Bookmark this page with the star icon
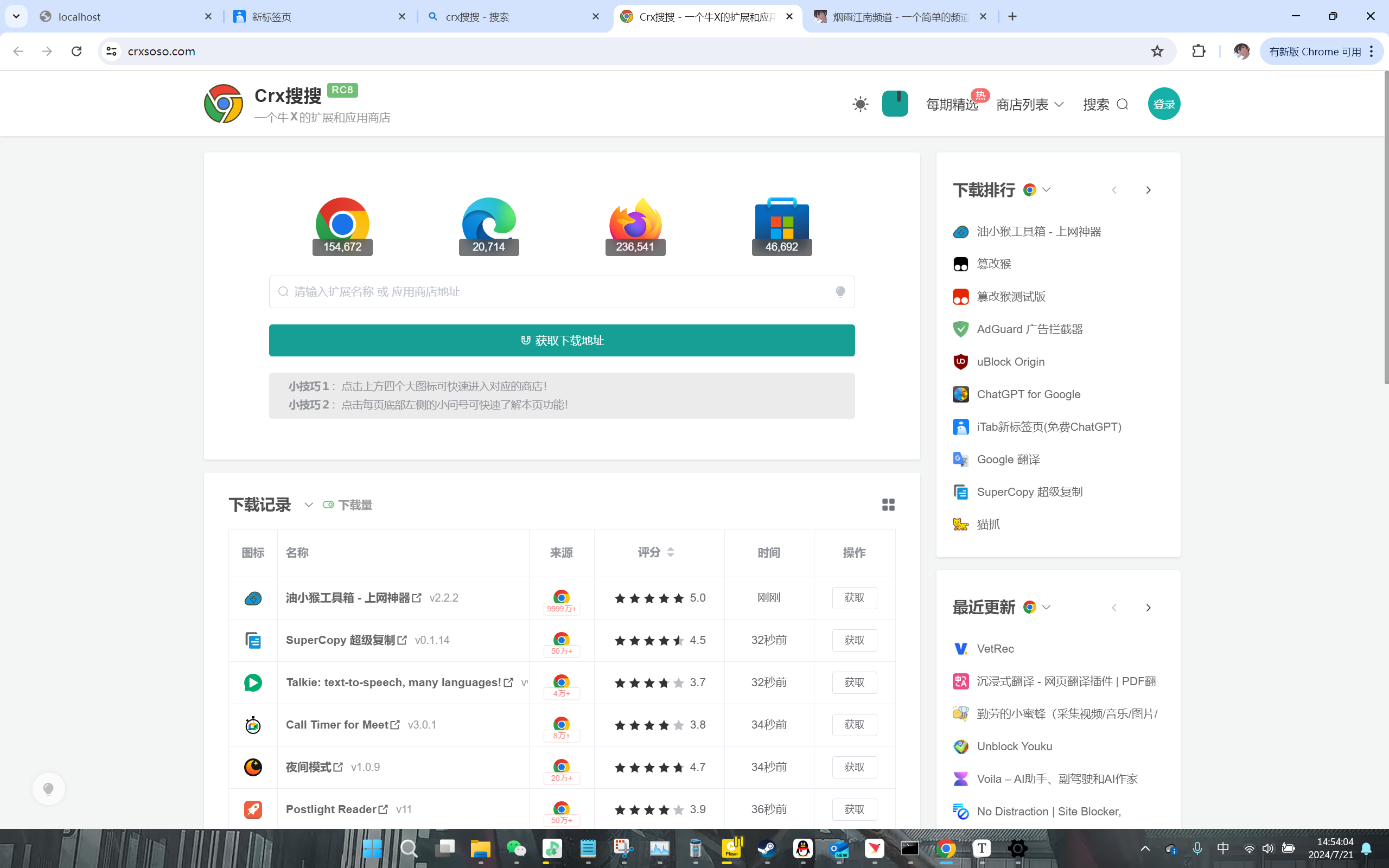This screenshot has height=868, width=1389. click(x=1157, y=51)
